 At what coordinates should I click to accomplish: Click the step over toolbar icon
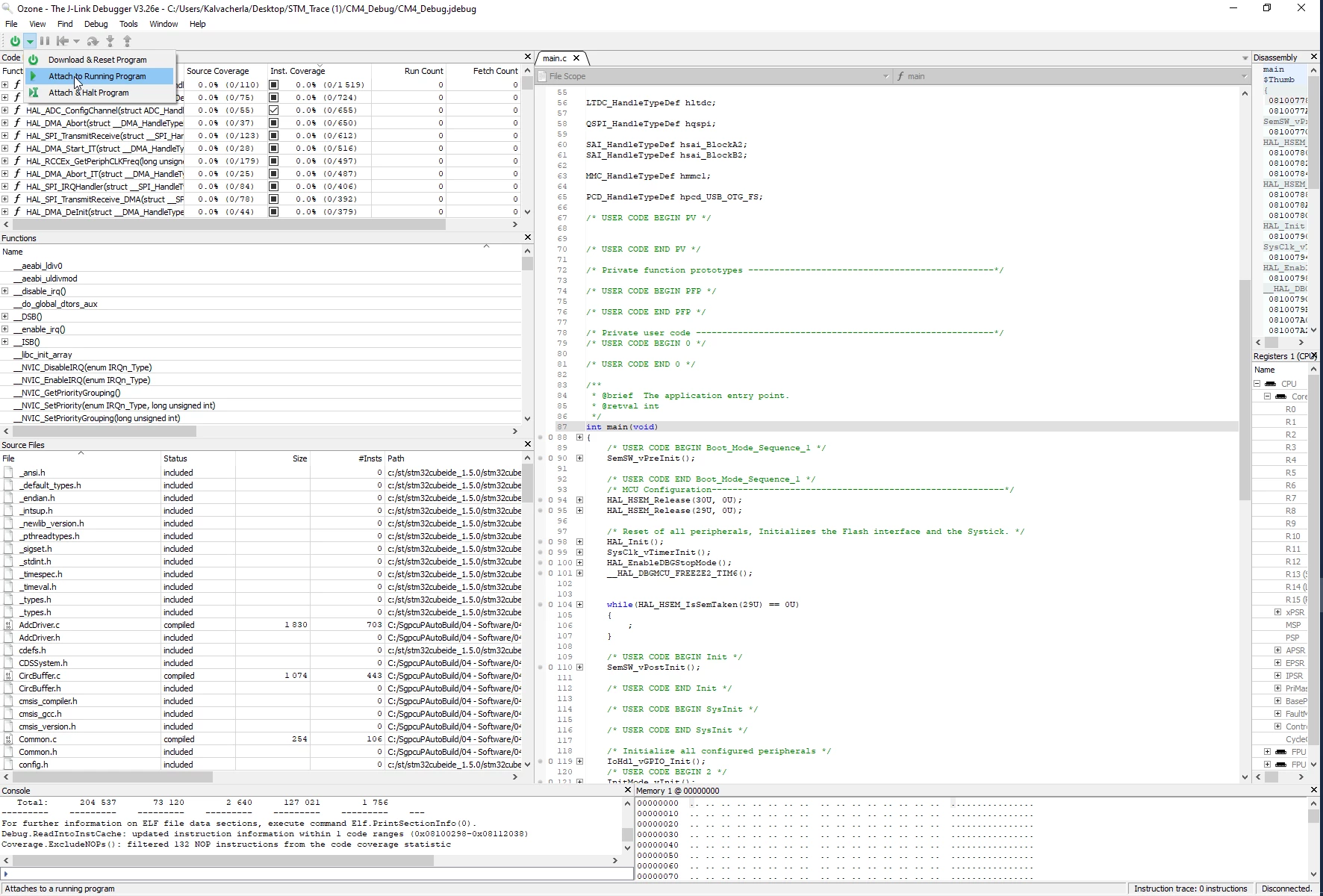(93, 41)
